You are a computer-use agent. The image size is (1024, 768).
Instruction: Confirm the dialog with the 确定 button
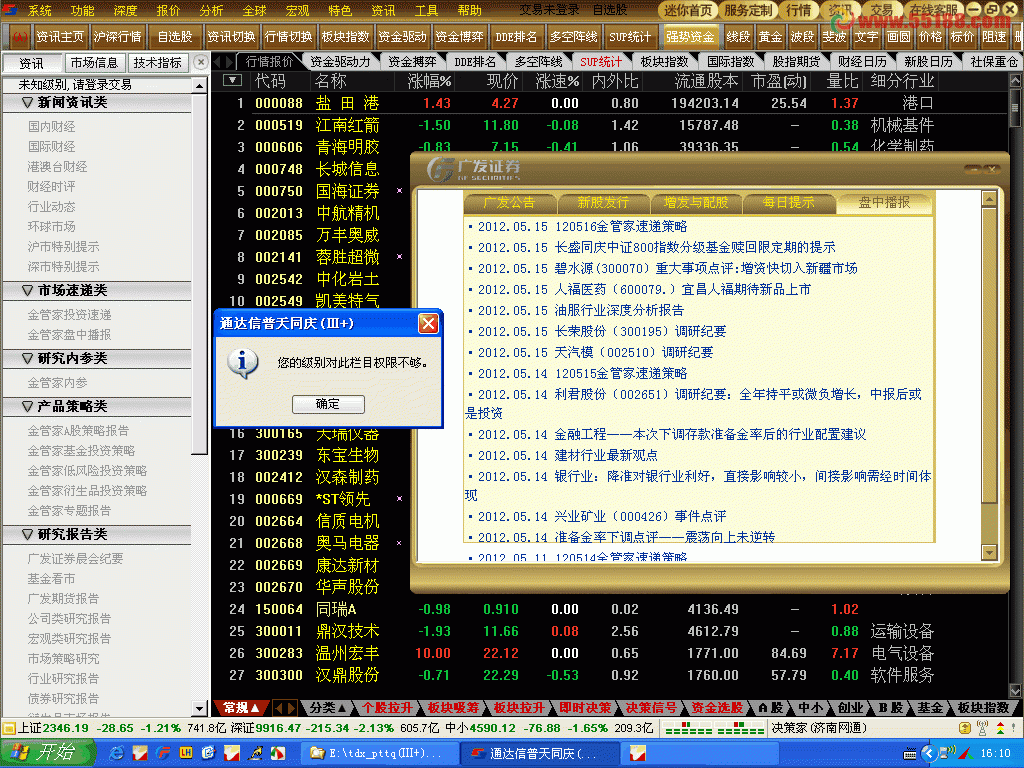328,404
